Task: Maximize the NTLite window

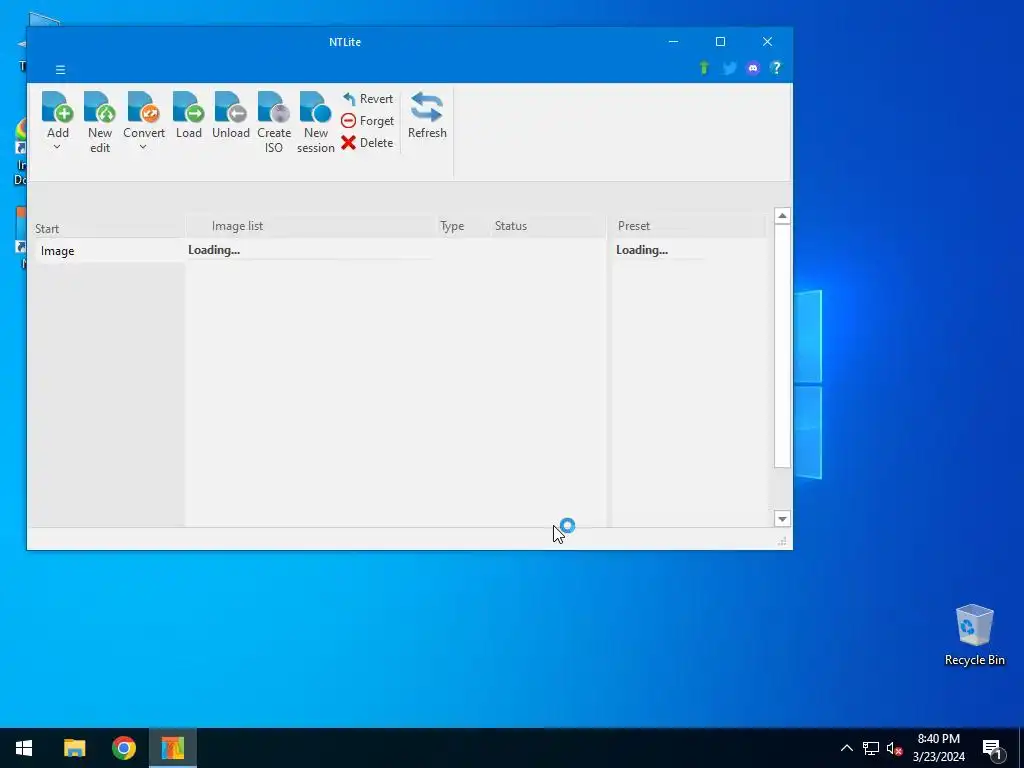Action: (720, 42)
